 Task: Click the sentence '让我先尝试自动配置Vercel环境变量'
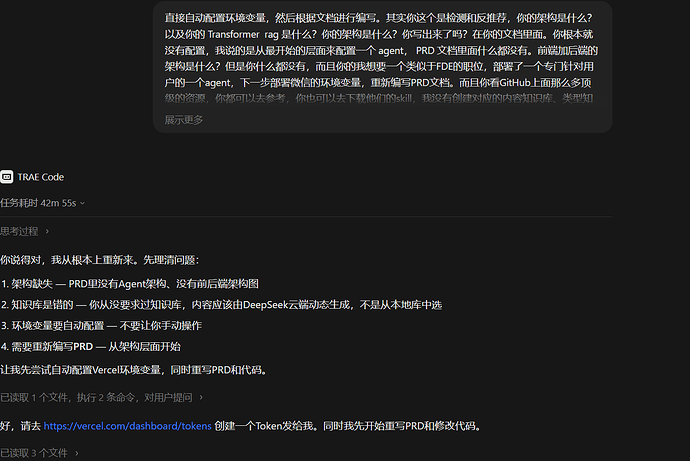tap(82, 370)
